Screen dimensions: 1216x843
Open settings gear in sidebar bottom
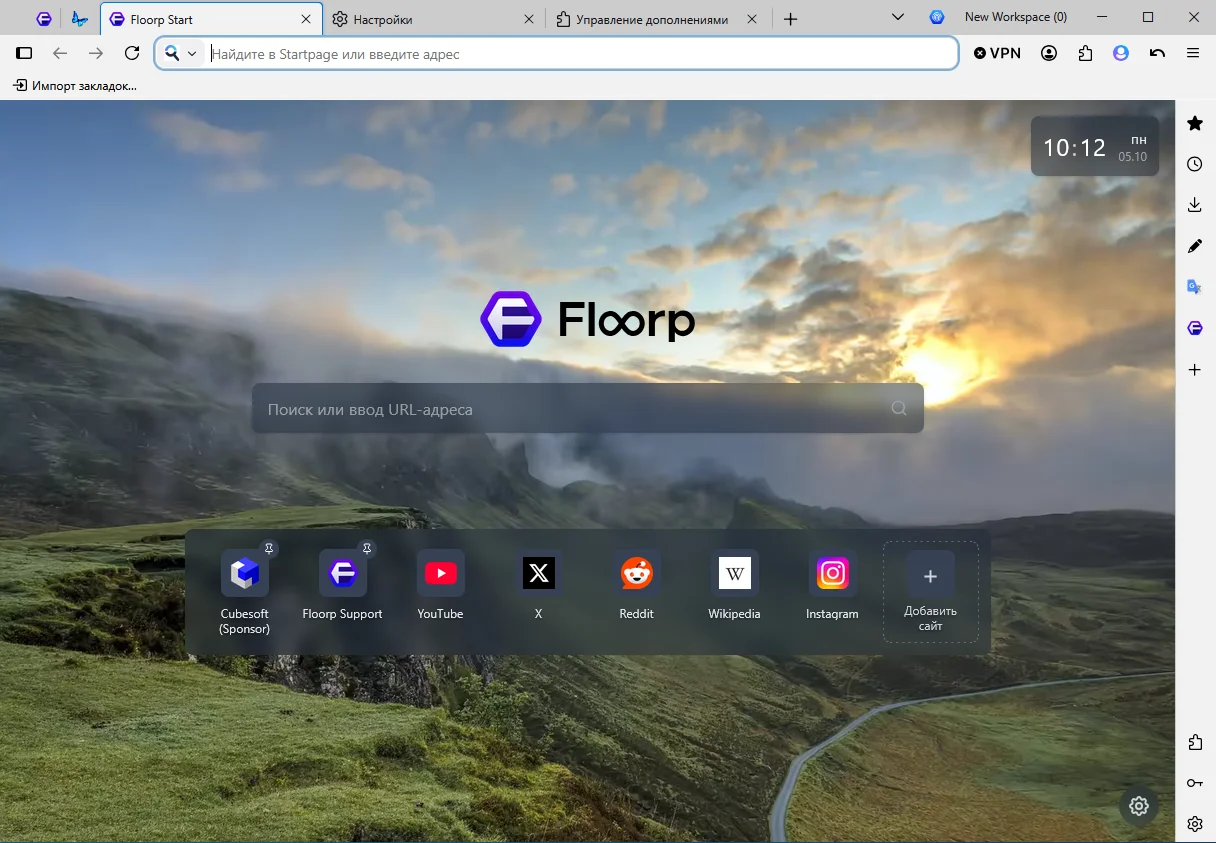(x=1195, y=824)
